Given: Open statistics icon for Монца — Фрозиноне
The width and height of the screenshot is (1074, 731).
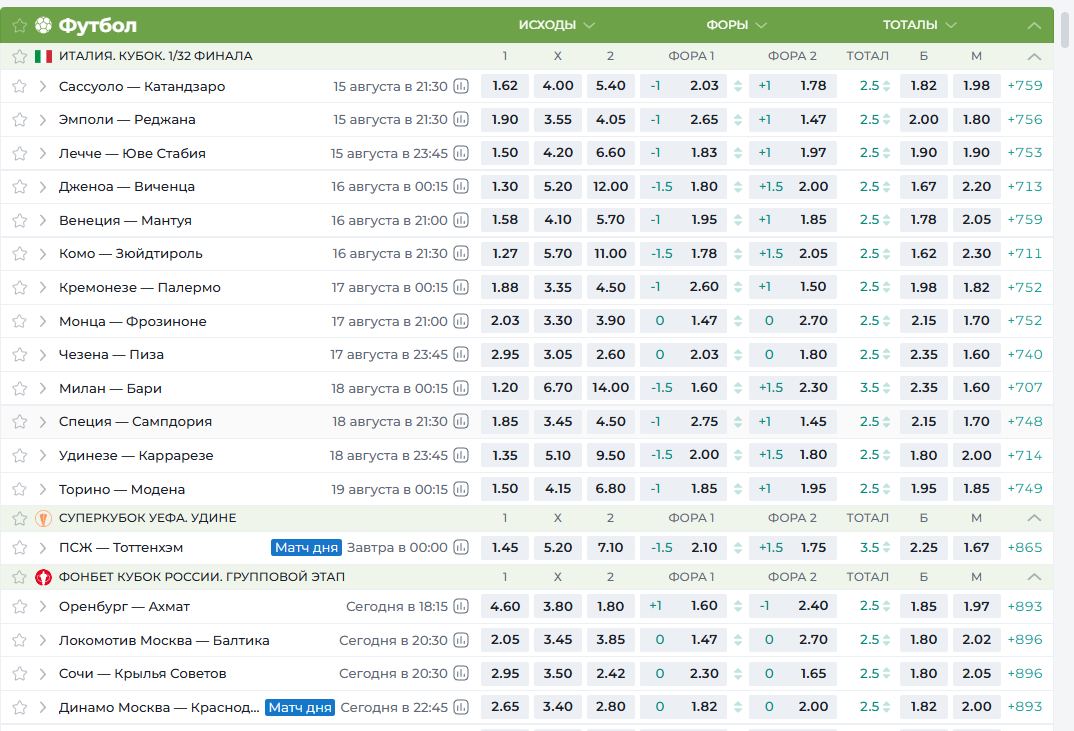Looking at the screenshot, I should (x=461, y=321).
